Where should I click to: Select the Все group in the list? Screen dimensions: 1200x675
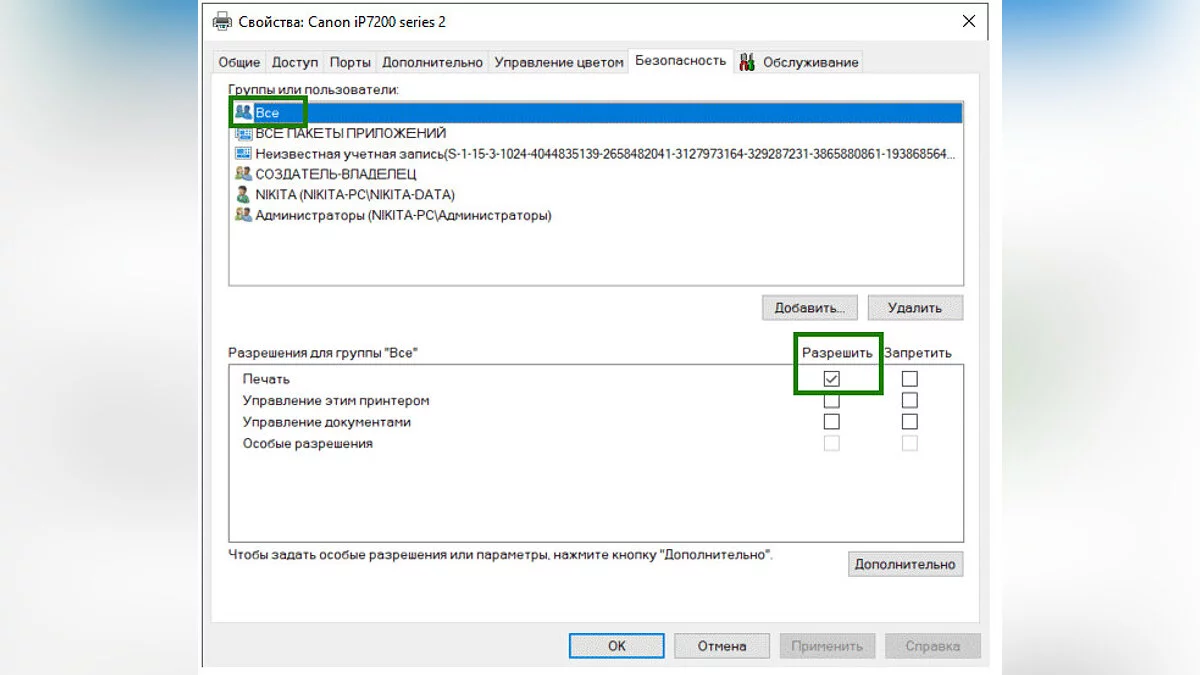click(596, 113)
